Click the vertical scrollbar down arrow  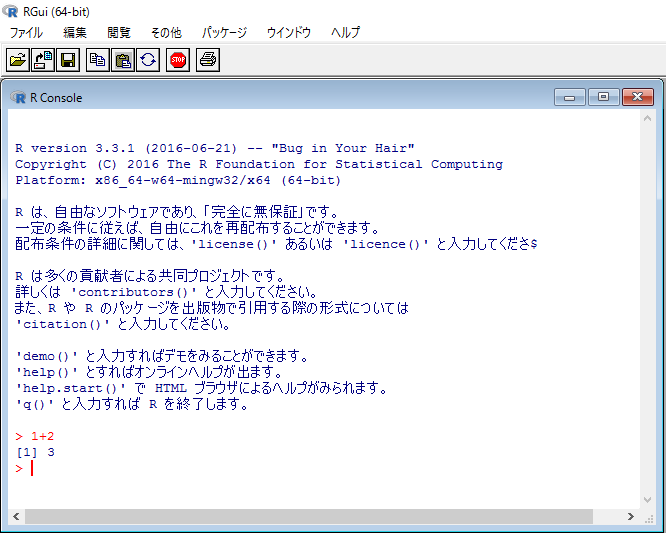tap(647, 500)
